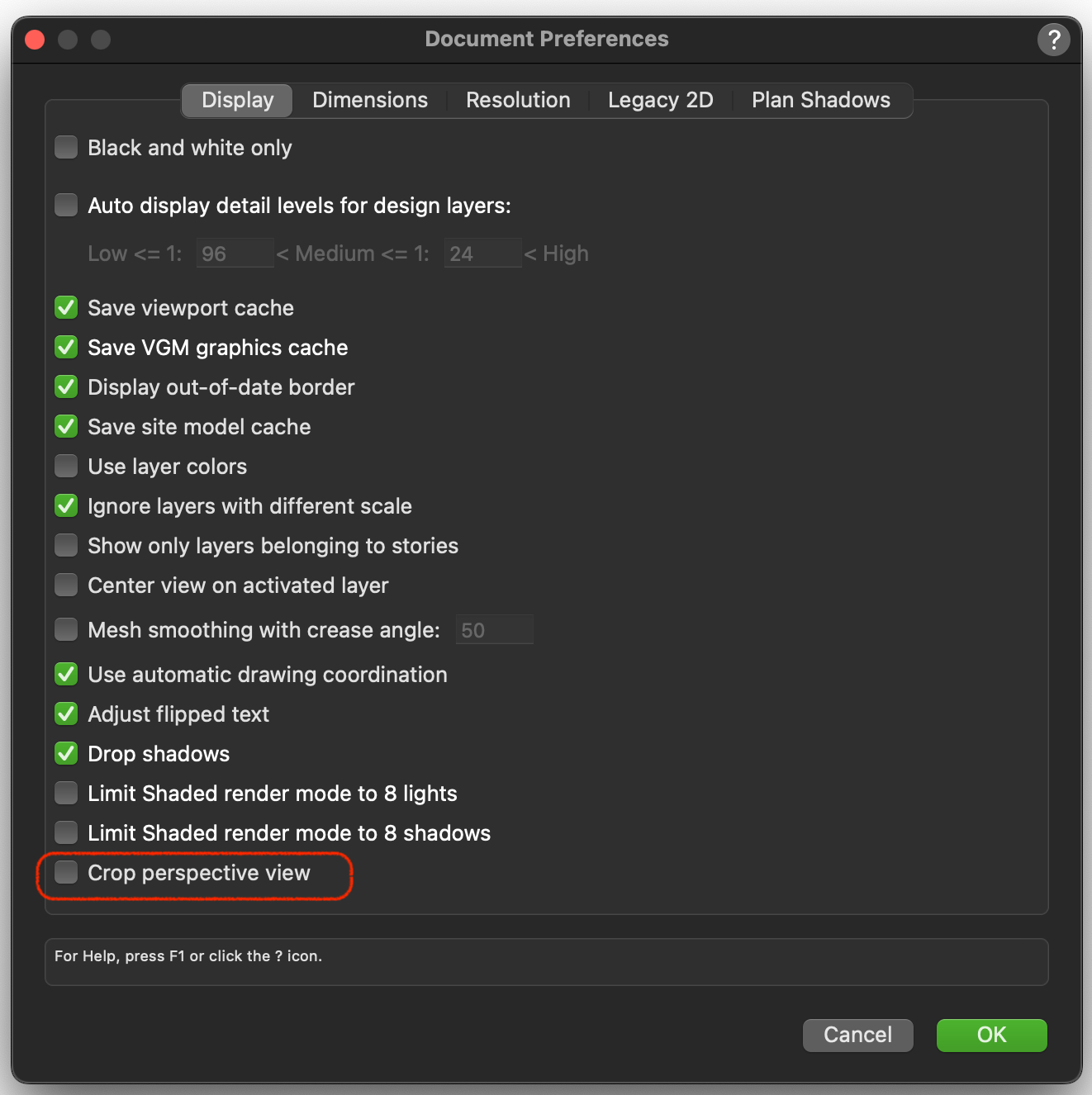The width and height of the screenshot is (1092, 1095).
Task: Enable Use layer colors option
Action: pos(66,467)
